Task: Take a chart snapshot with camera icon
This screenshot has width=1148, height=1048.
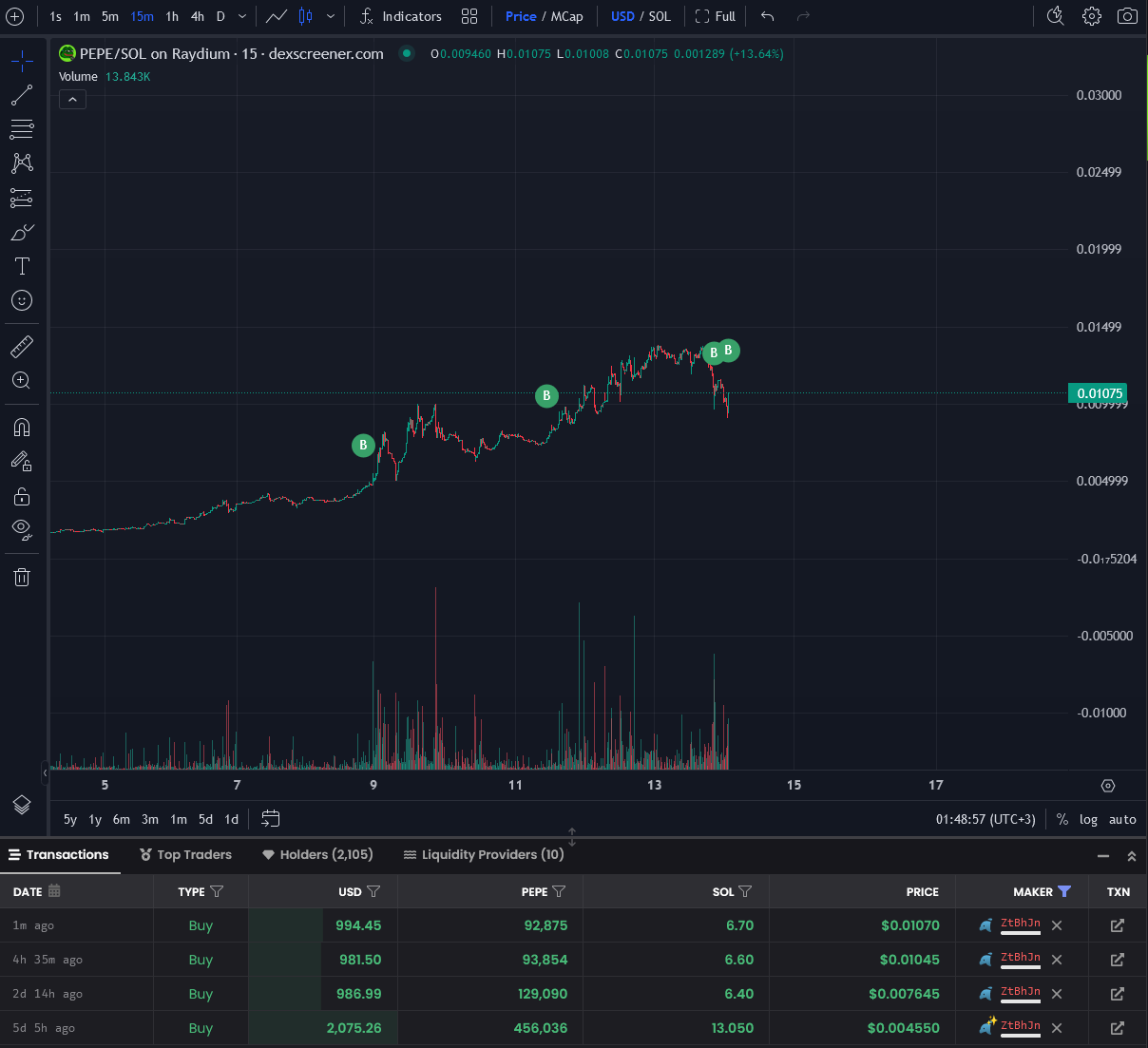Action: click(x=1127, y=16)
